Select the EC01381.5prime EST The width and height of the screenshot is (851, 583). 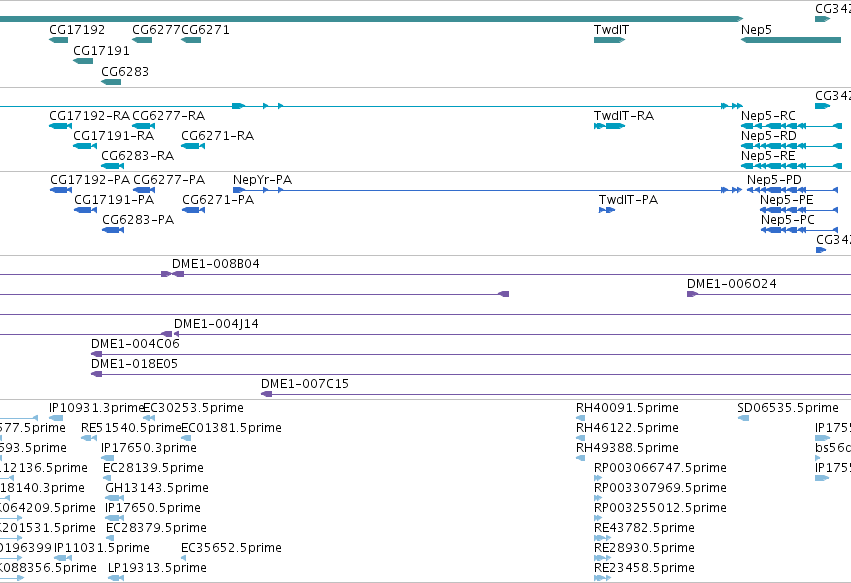(x=186, y=438)
